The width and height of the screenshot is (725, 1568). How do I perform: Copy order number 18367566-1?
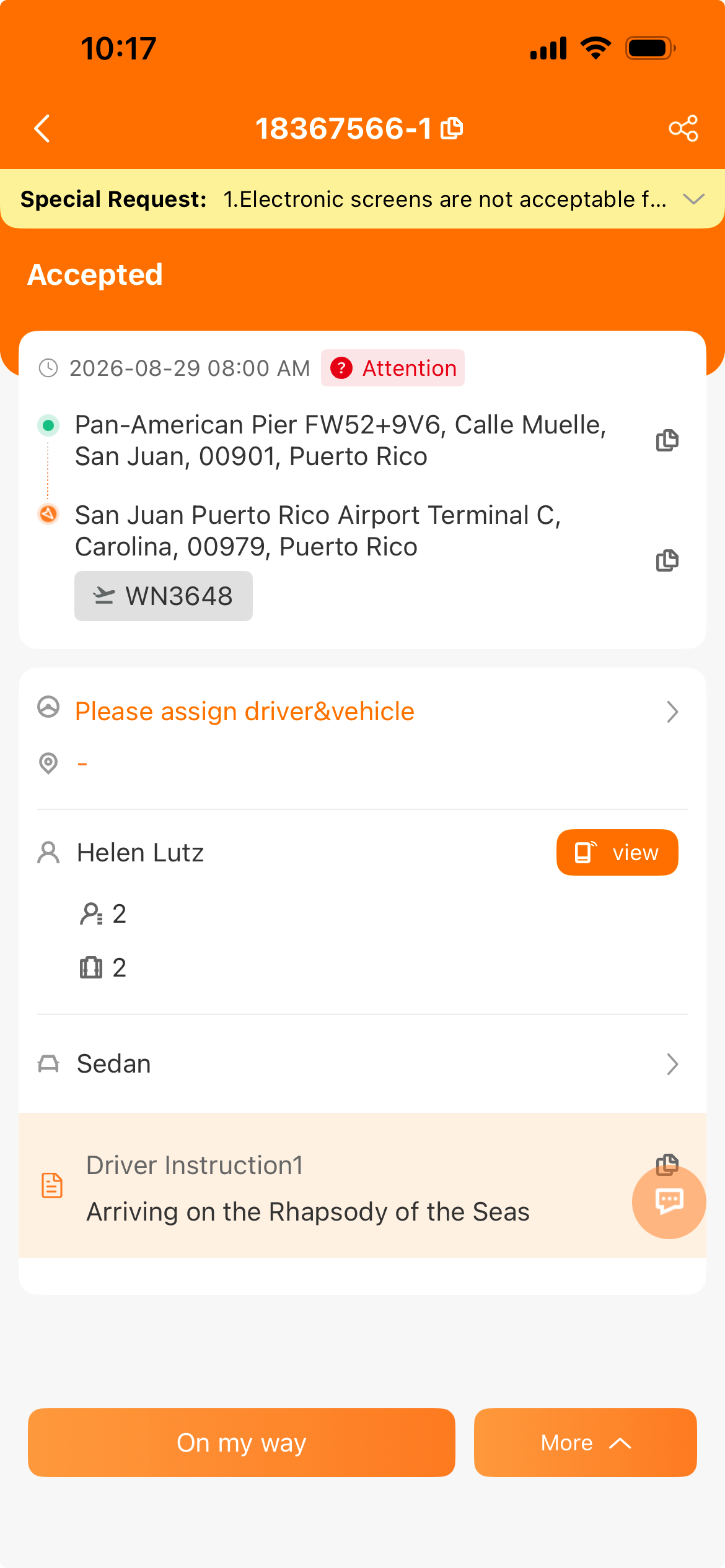[452, 129]
